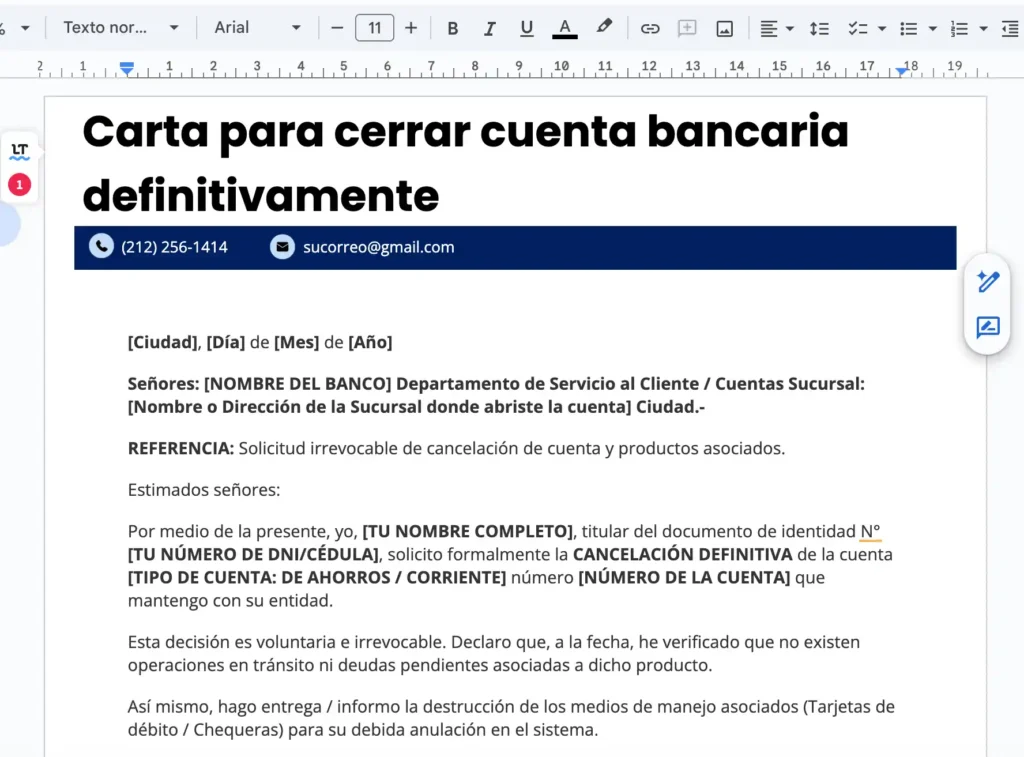Open the highlight color tool
Image resolution: width=1024 pixels, height=757 pixels.
tap(604, 27)
